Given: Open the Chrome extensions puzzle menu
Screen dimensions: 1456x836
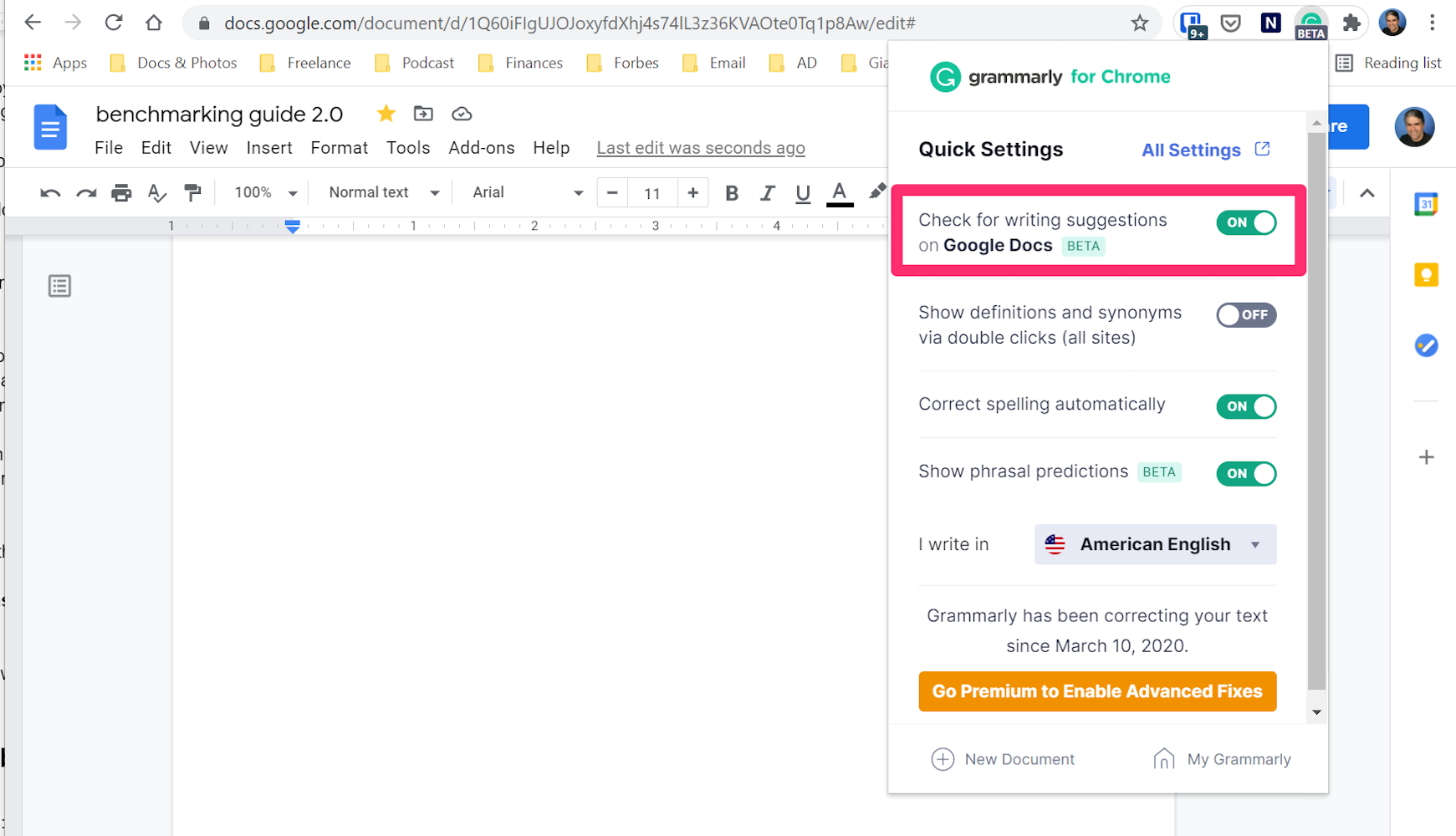Looking at the screenshot, I should coord(1351,23).
